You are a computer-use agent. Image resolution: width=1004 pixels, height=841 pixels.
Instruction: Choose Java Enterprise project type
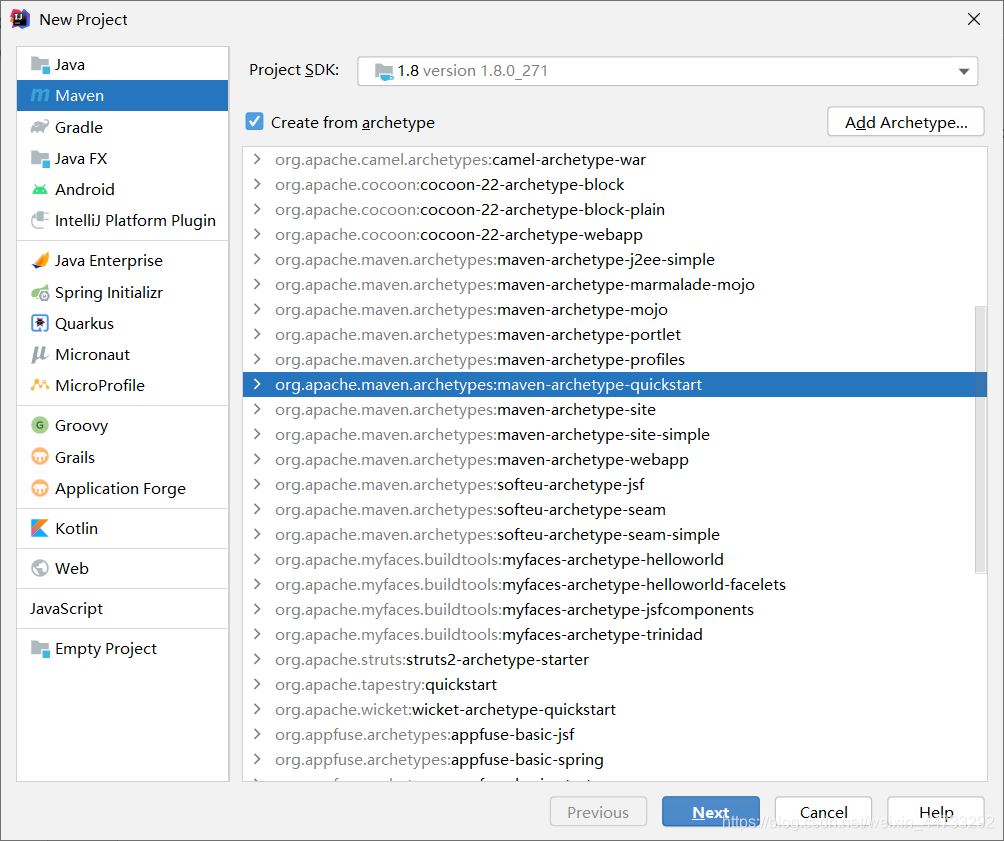122,260
